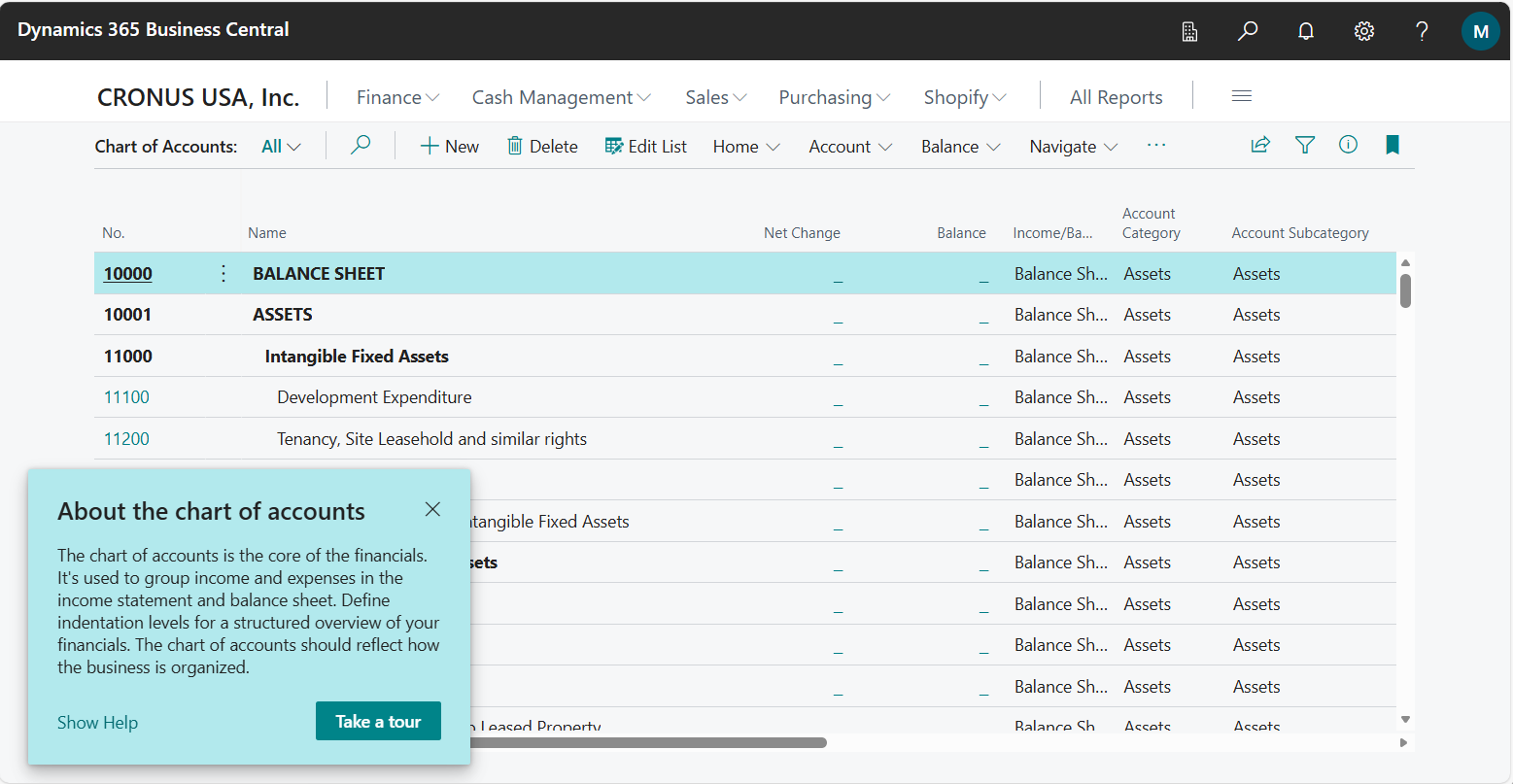Select the Cash Management menu
The width and height of the screenshot is (1513, 784).
pyautogui.click(x=560, y=96)
